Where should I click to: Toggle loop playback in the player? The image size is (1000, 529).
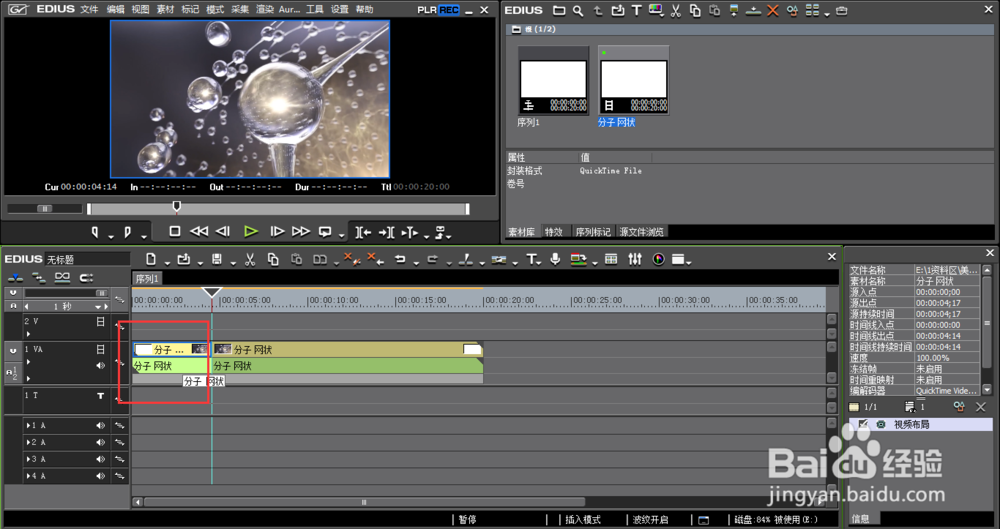tap(325, 232)
